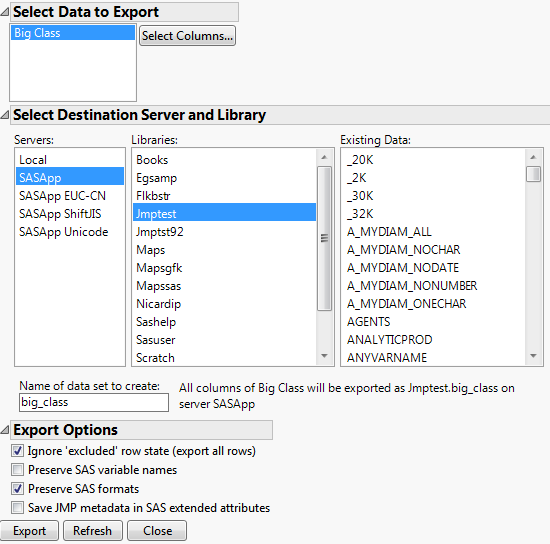Screen dimensions: 550x544
Task: Select the Jmptst92 library
Action: pos(224,232)
